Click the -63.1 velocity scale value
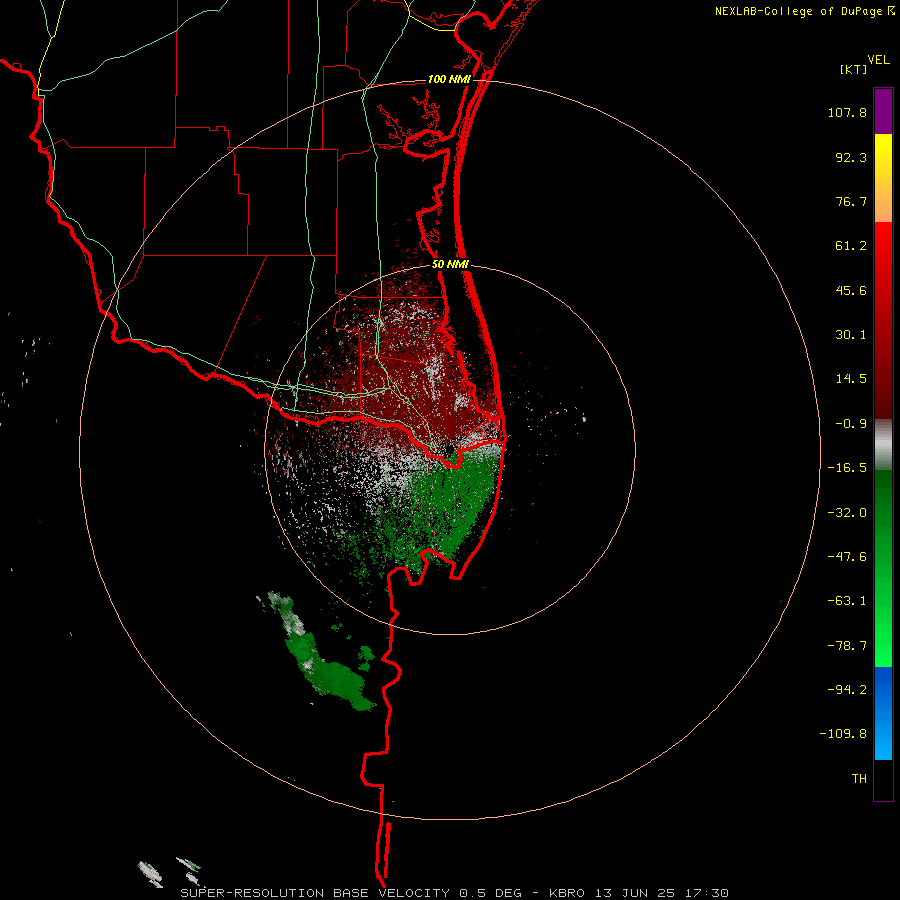This screenshot has height=900, width=900. tap(847, 601)
